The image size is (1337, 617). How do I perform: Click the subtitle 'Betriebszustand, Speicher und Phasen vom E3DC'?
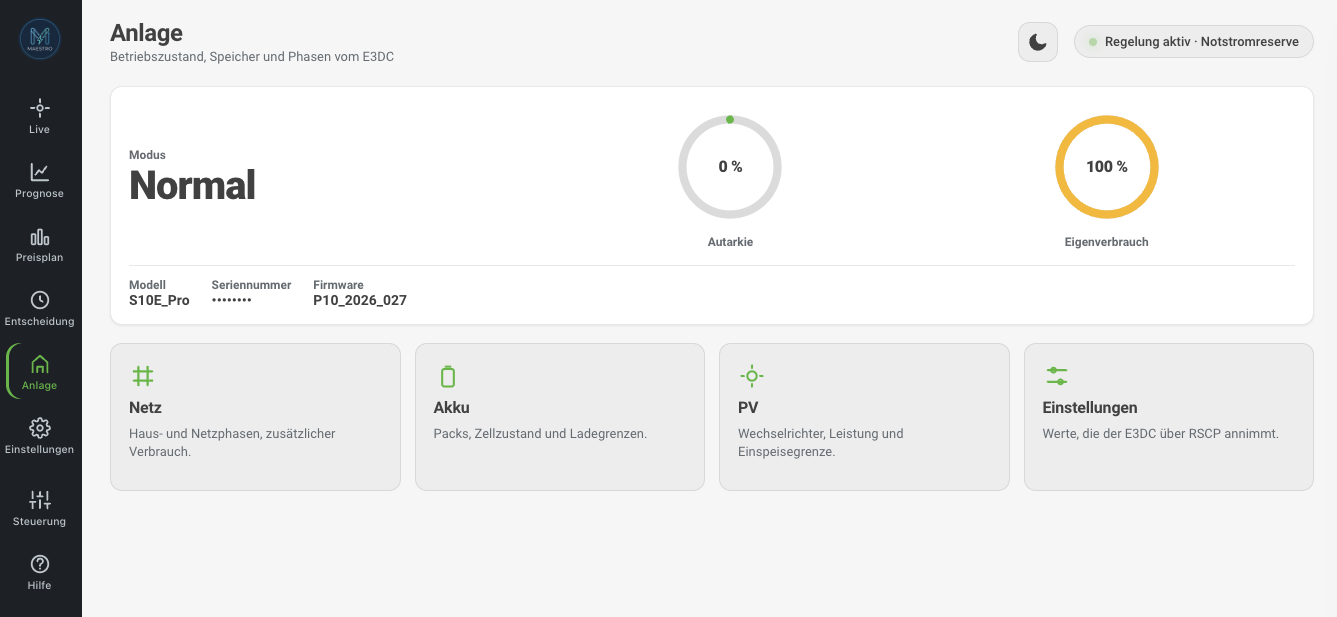tap(252, 57)
